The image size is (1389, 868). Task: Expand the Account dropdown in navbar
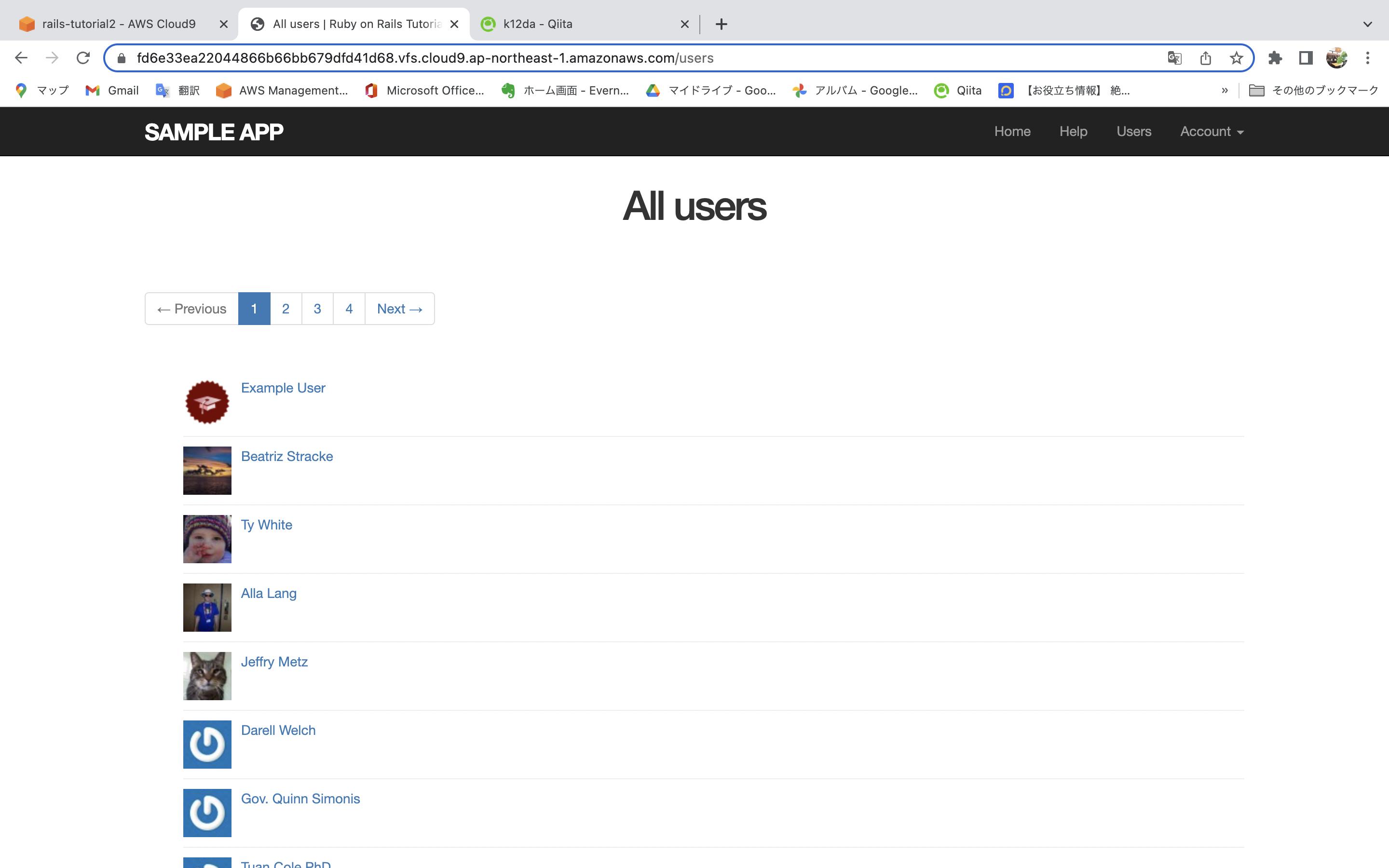(x=1212, y=132)
